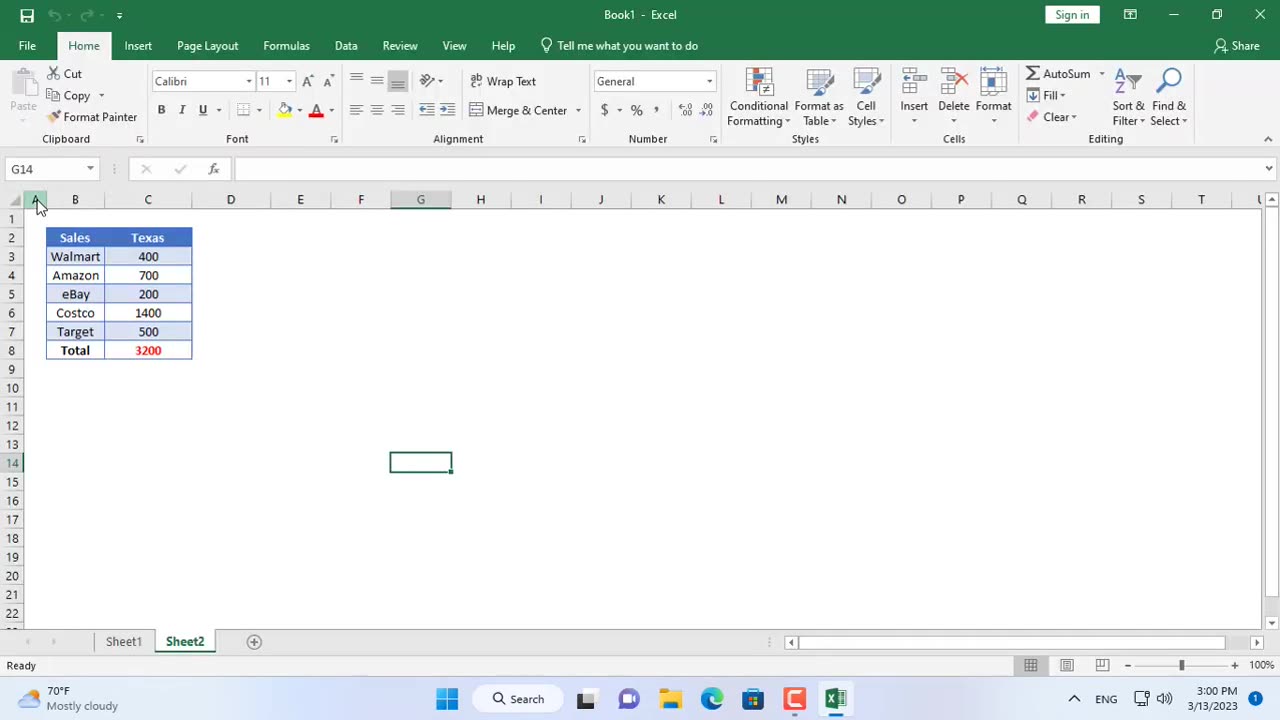Toggle italic formatting
This screenshot has width=1280, height=720.
click(182, 110)
